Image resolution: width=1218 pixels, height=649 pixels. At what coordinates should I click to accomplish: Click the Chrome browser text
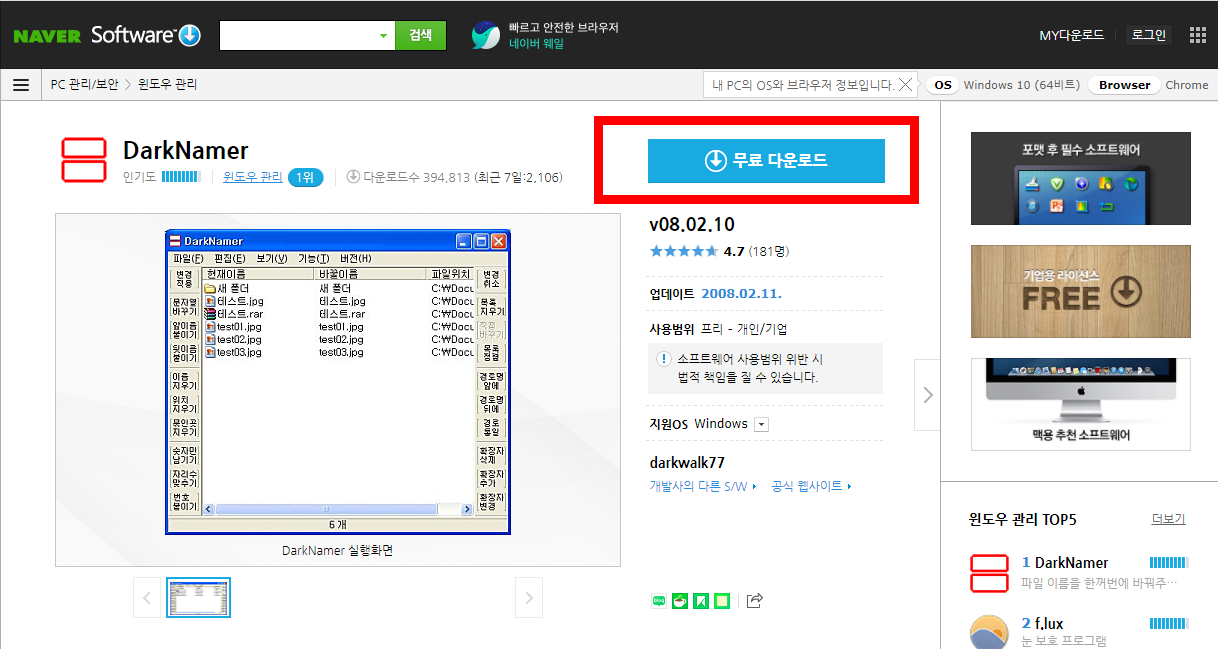pos(1187,85)
